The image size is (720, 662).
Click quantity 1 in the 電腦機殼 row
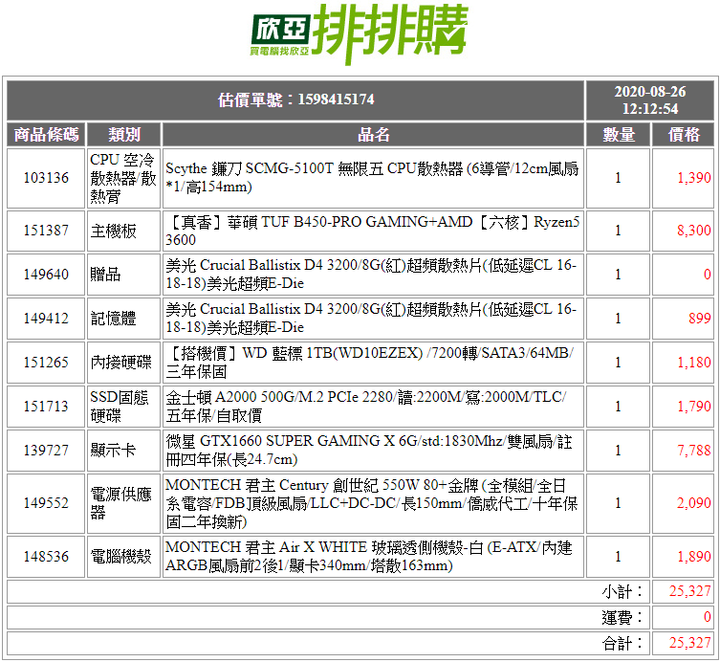pyautogui.click(x=618, y=556)
